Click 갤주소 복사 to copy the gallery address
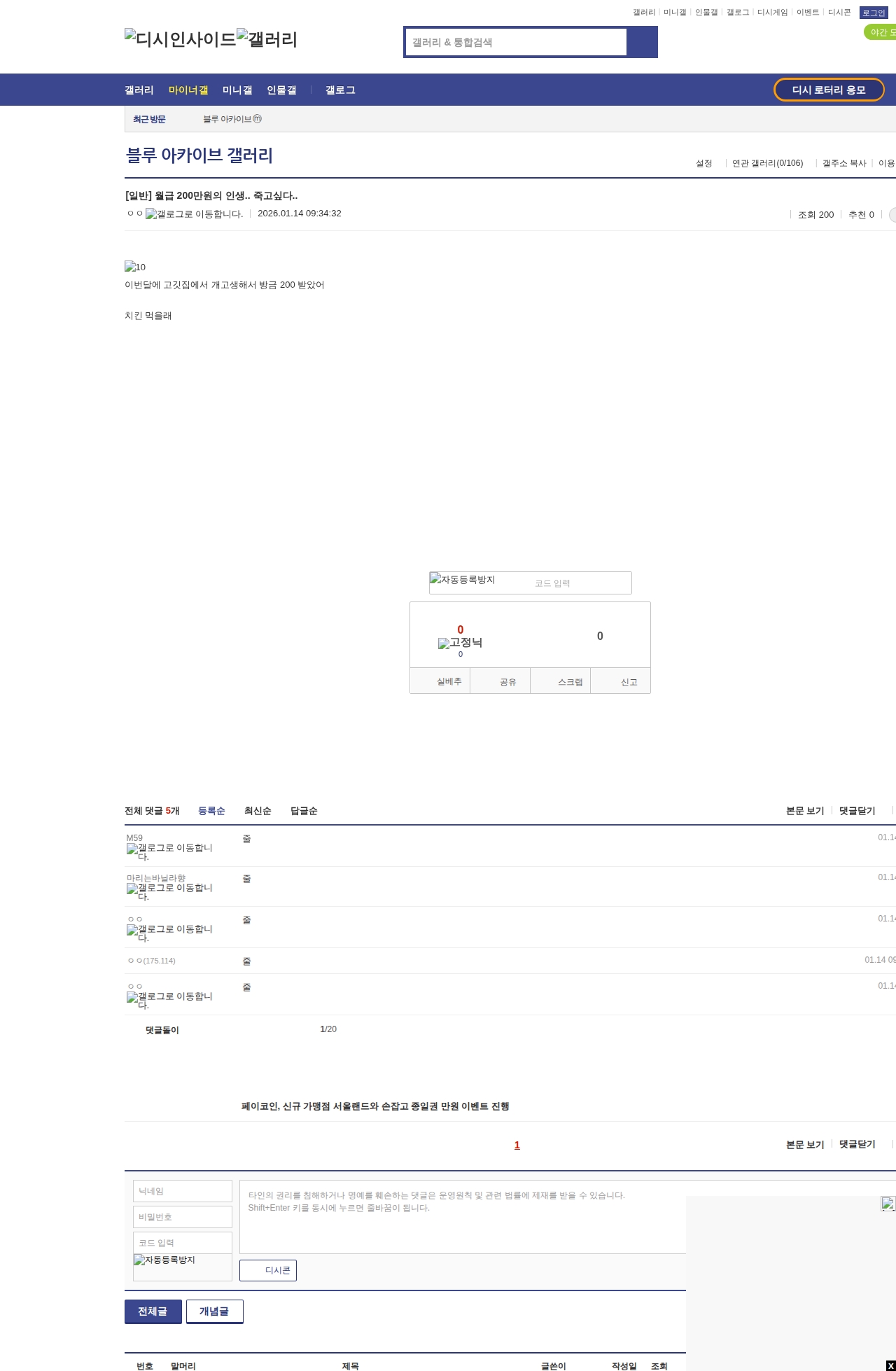This screenshot has height=1371, width=896. pyautogui.click(x=844, y=163)
